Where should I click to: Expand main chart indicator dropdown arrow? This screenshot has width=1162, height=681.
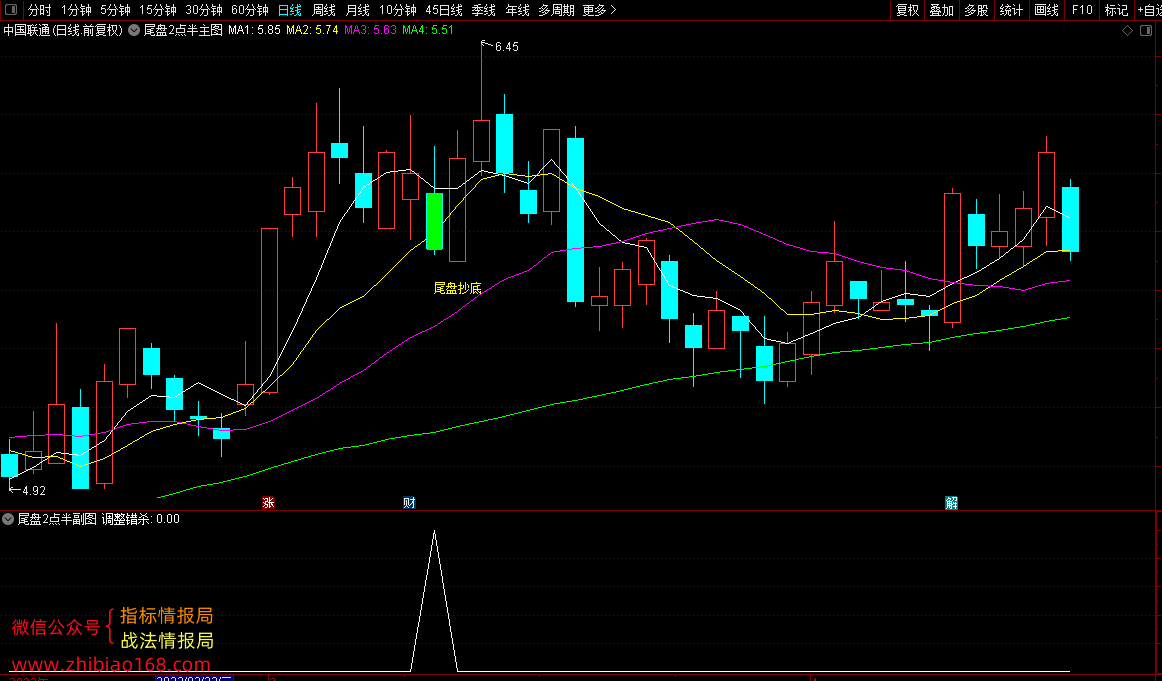(x=133, y=30)
